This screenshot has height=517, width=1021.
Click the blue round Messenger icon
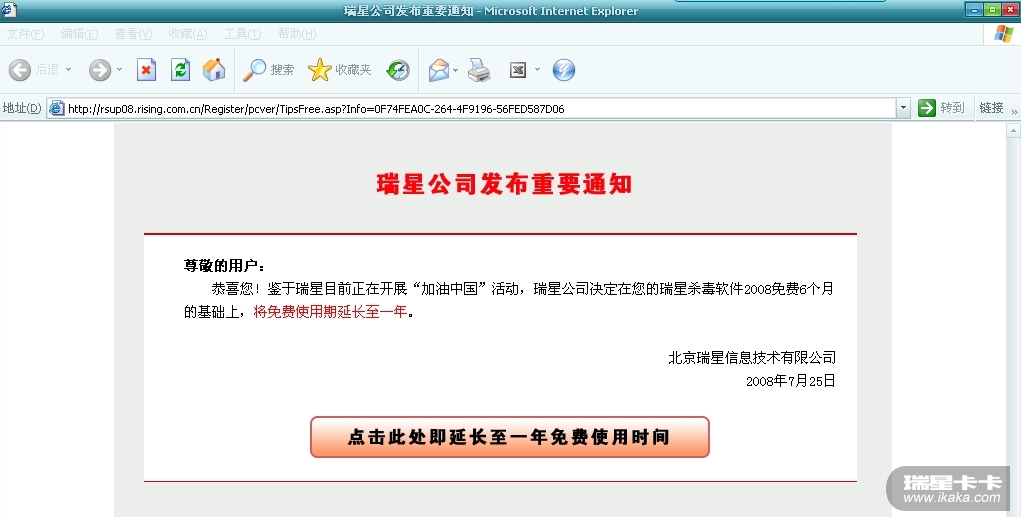pos(564,70)
